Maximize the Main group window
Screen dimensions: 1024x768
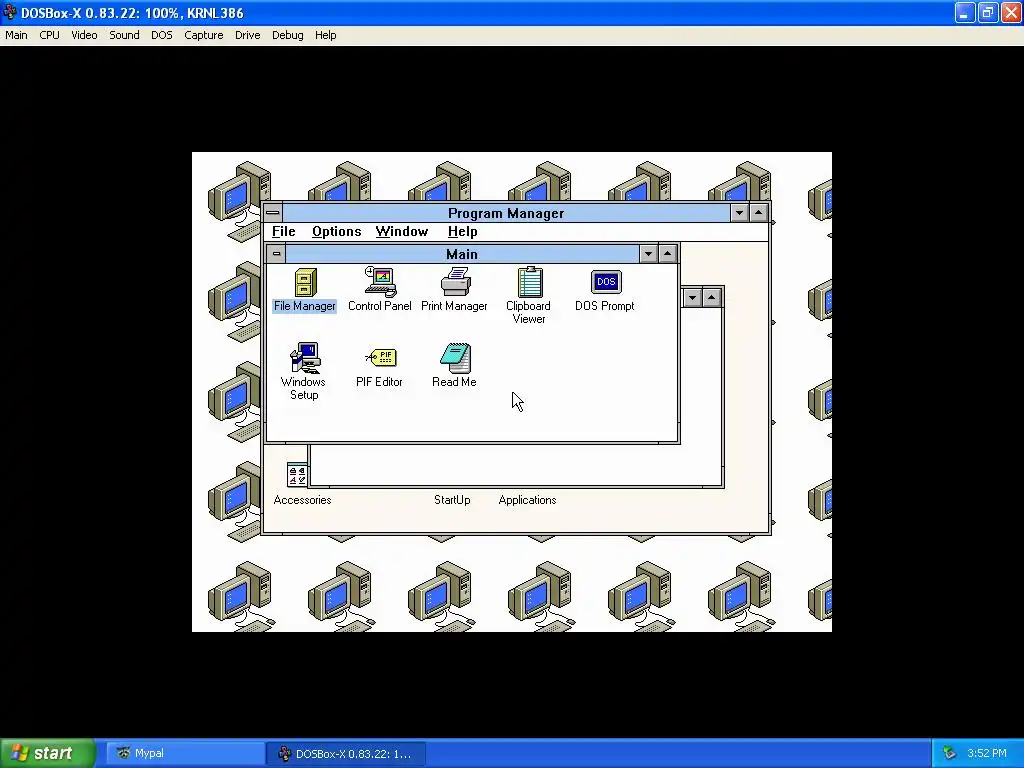(x=667, y=254)
